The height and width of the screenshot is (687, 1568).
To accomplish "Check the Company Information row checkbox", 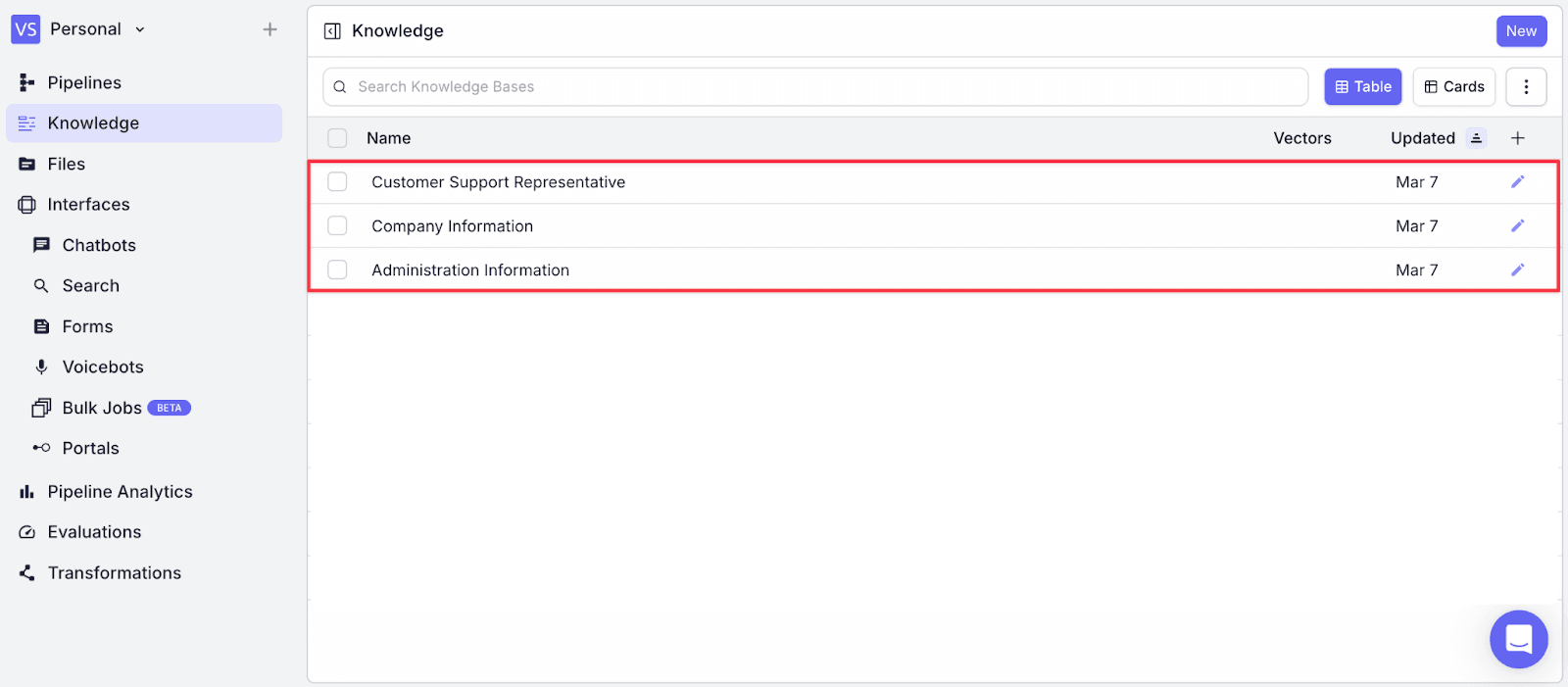I will click(337, 225).
